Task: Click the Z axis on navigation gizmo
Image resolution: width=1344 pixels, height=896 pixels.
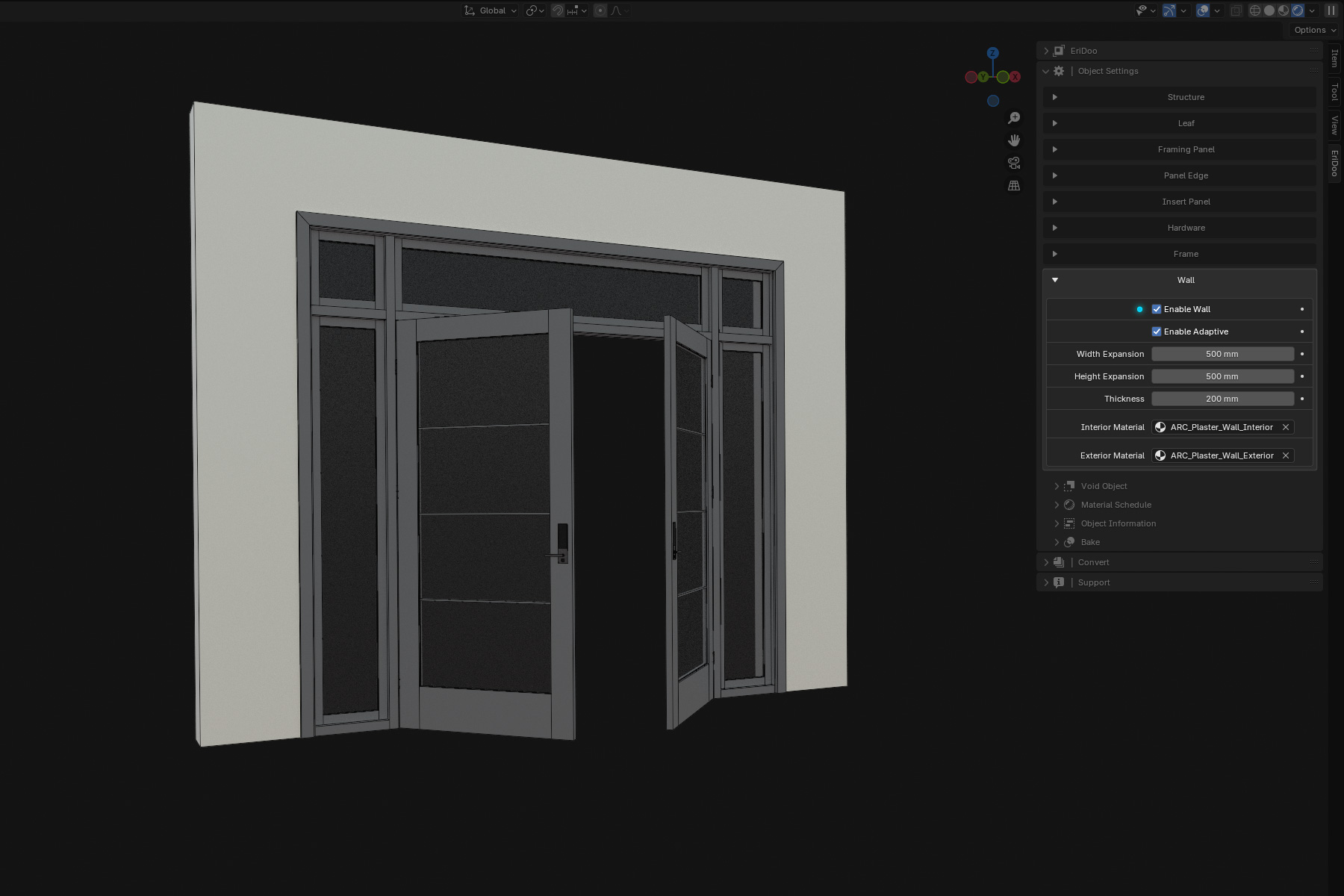Action: point(992,53)
